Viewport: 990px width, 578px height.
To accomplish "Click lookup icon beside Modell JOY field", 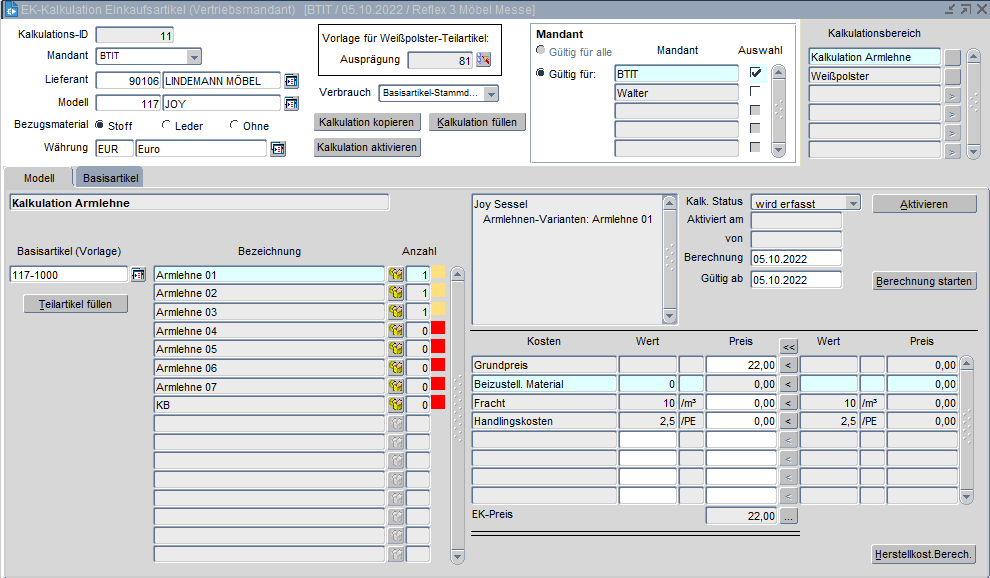I will pyautogui.click(x=291, y=103).
